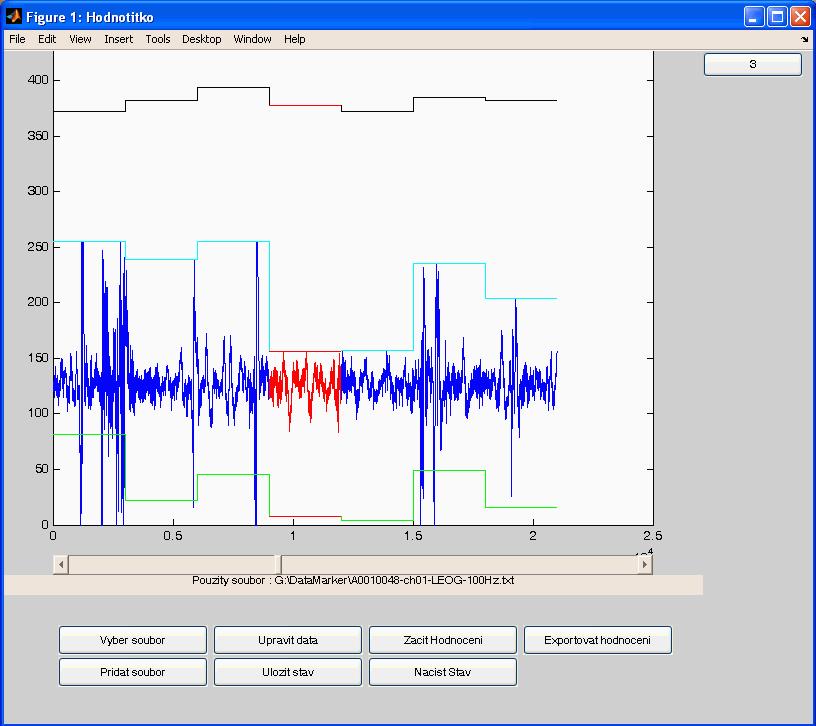Open the Desktop menu
Image resolution: width=816 pixels, height=726 pixels.
(201, 39)
